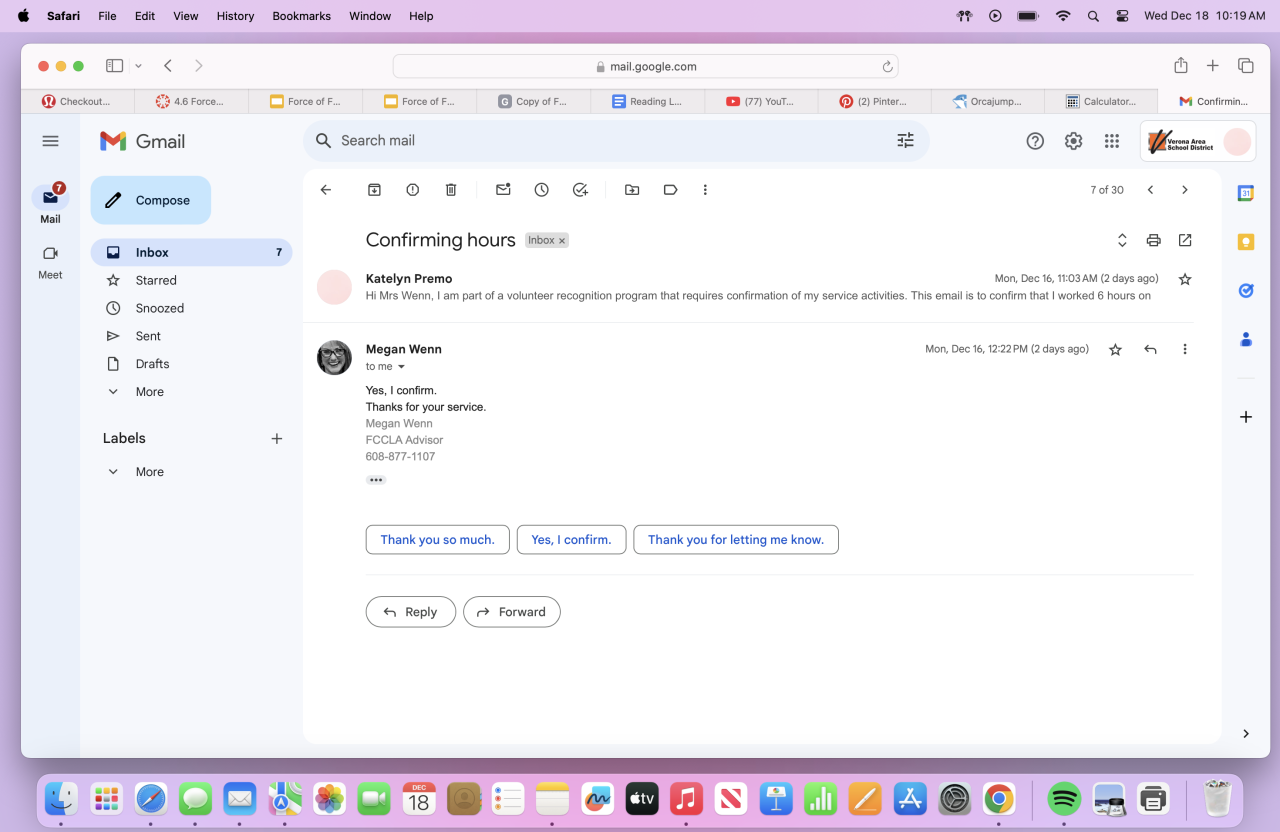This screenshot has height=832, width=1280.
Task: Show the newer conversation arrow
Action: [1150, 190]
